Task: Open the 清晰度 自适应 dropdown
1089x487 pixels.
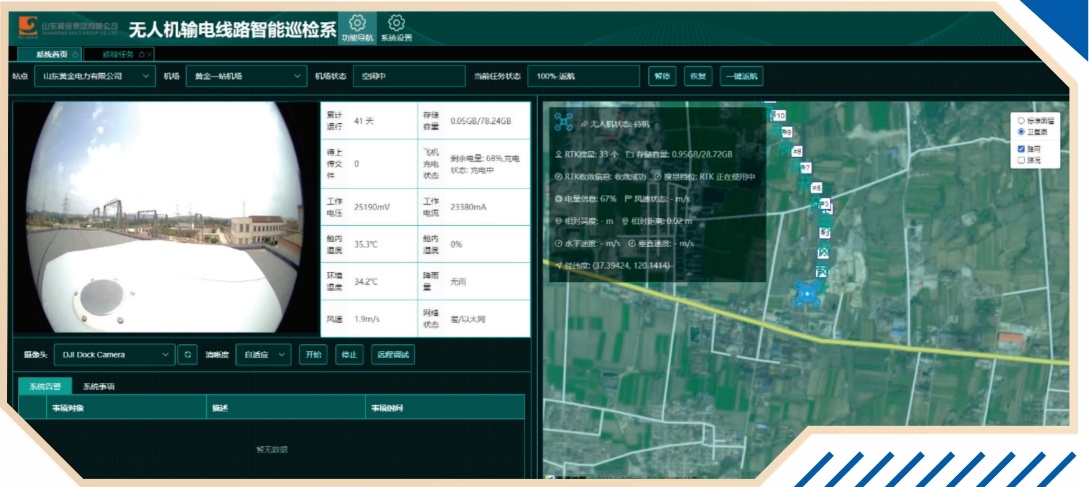Action: click(263, 354)
